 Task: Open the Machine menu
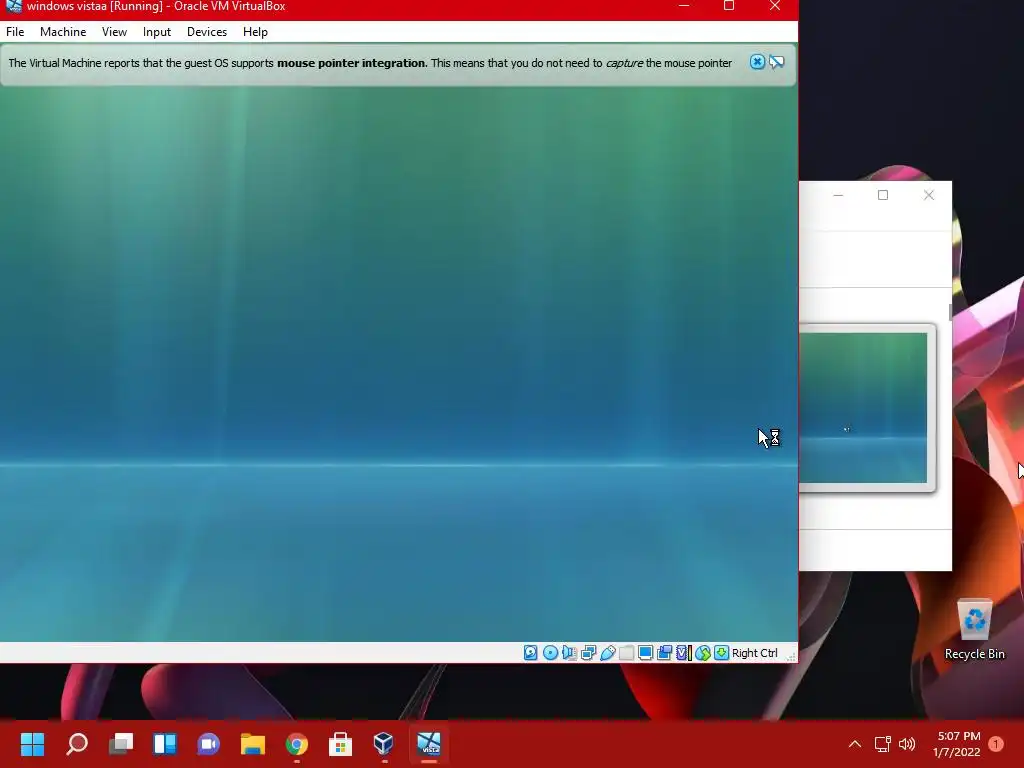pyautogui.click(x=63, y=32)
